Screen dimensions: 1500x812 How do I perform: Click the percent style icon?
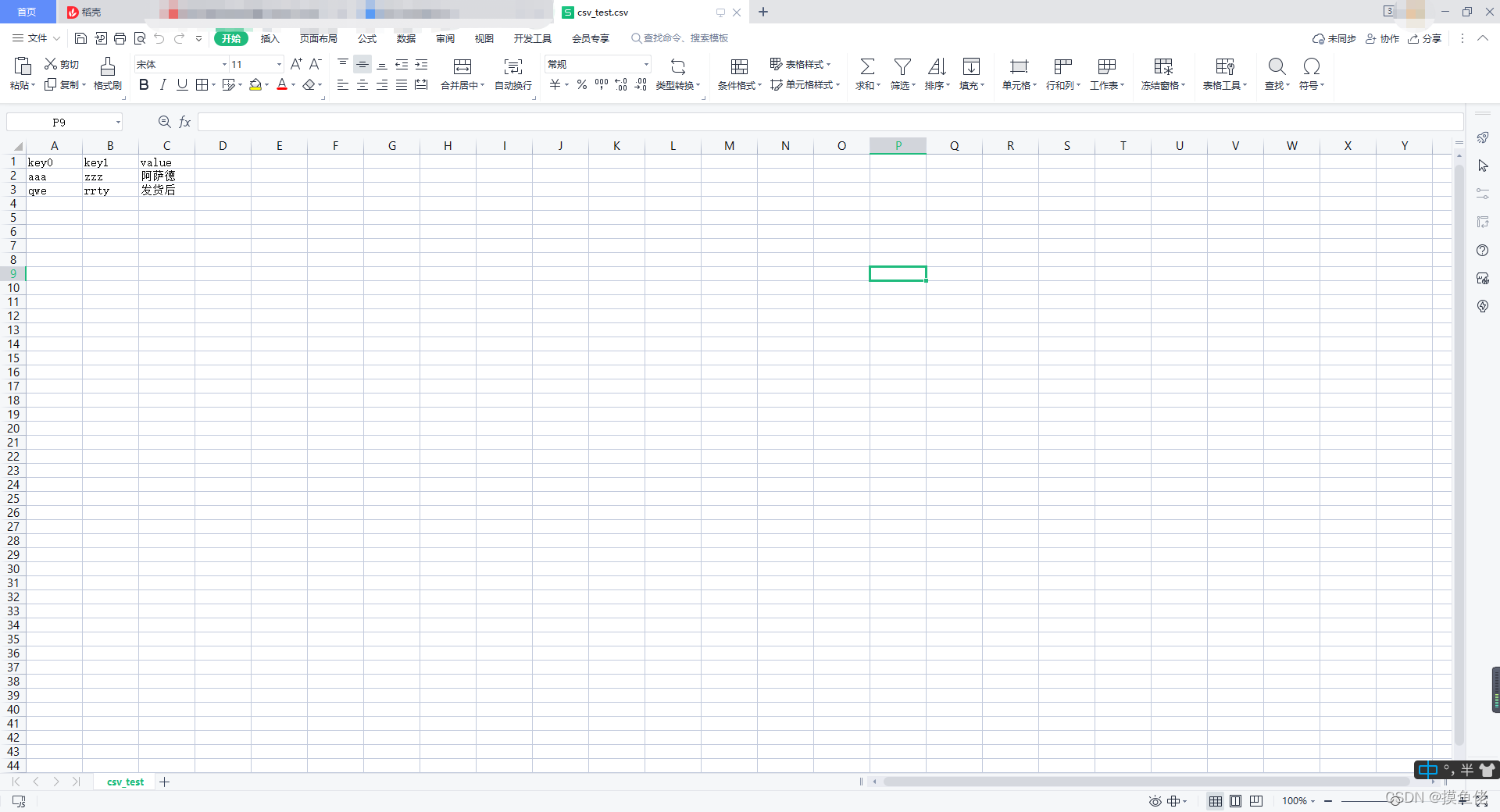(x=582, y=84)
